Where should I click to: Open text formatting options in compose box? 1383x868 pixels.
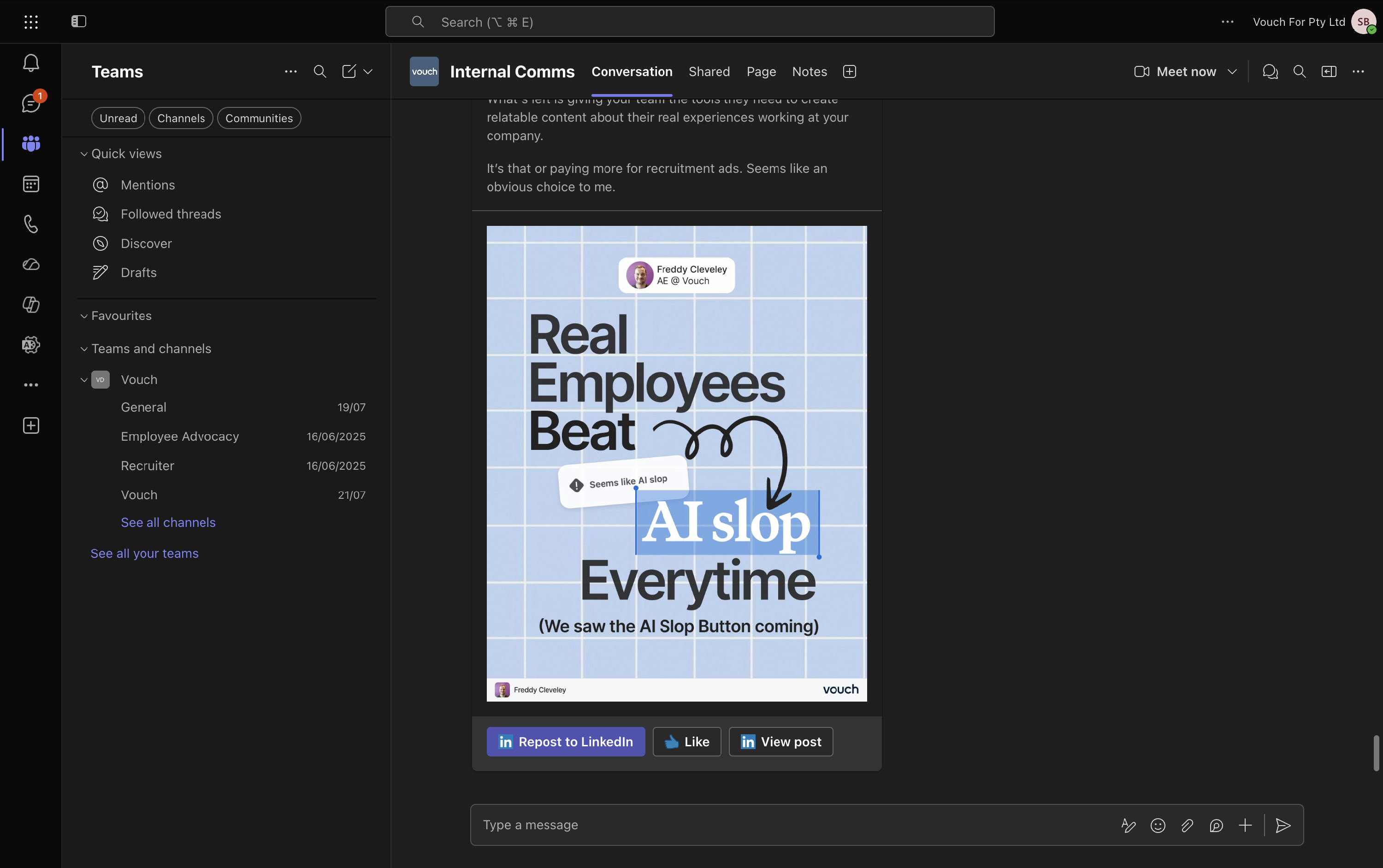click(1129, 826)
